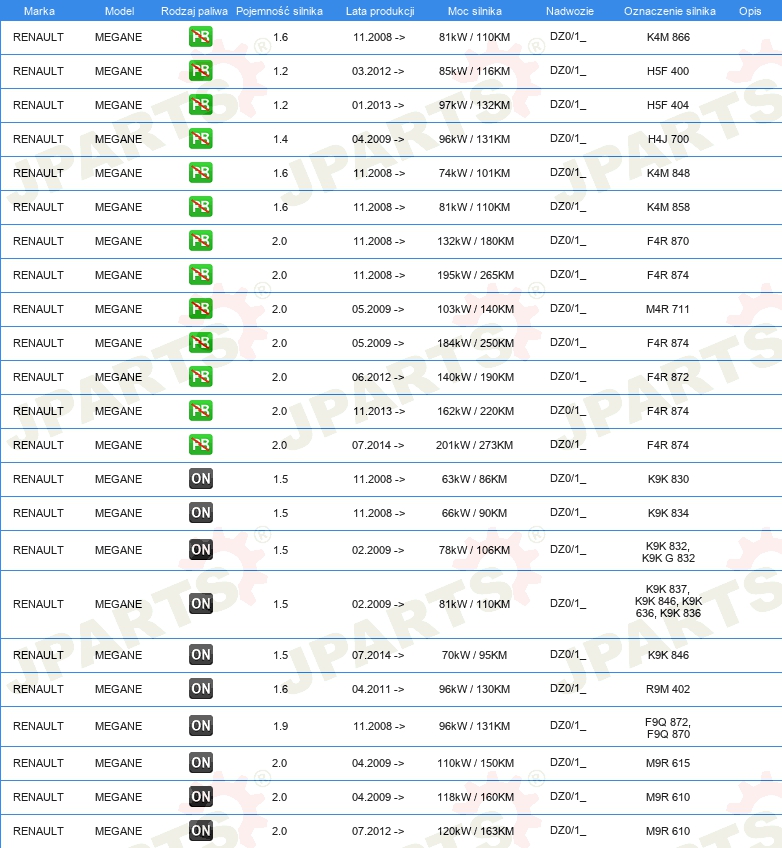Click the production date 04.2011 ->
The image size is (782, 848).
[377, 689]
